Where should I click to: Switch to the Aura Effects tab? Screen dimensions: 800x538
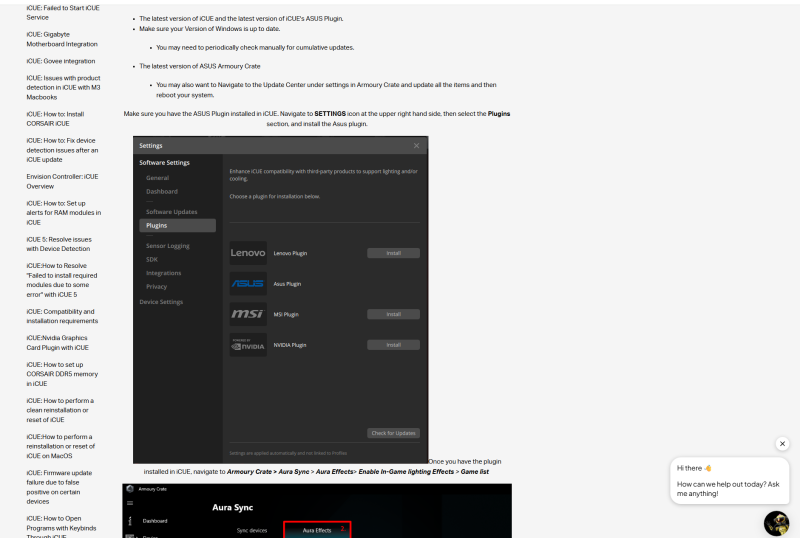(x=317, y=530)
